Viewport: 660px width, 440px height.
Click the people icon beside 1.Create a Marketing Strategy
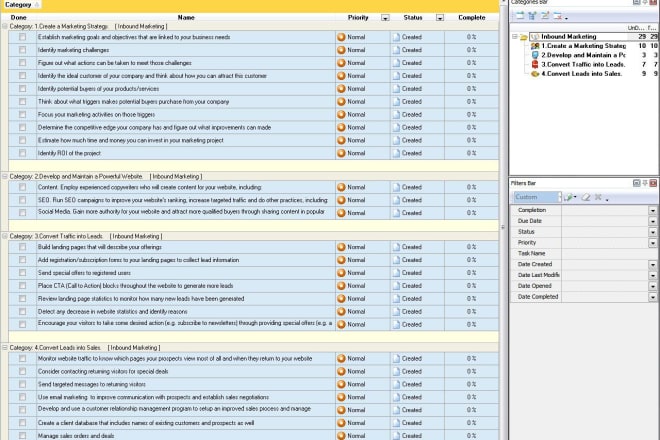click(x=535, y=45)
